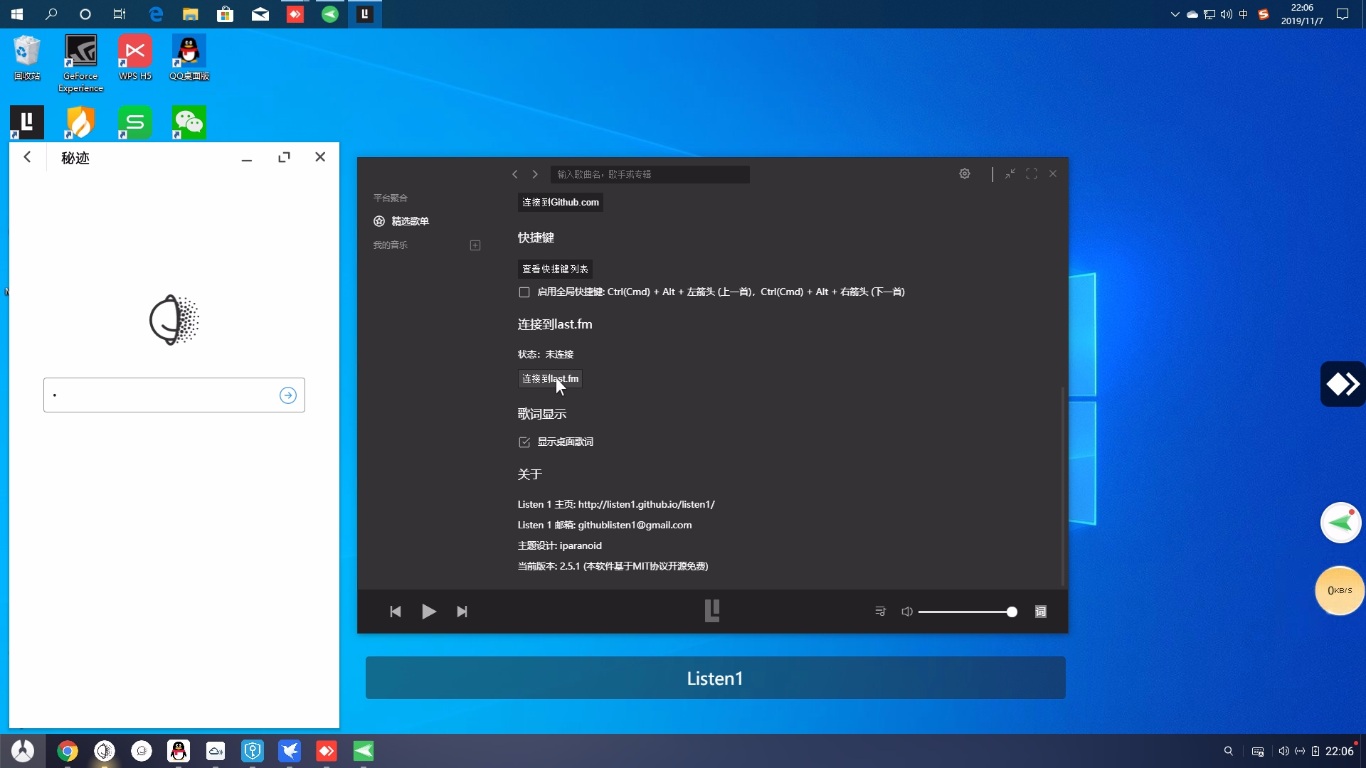Adjust the Listen1 volume slider

point(967,611)
